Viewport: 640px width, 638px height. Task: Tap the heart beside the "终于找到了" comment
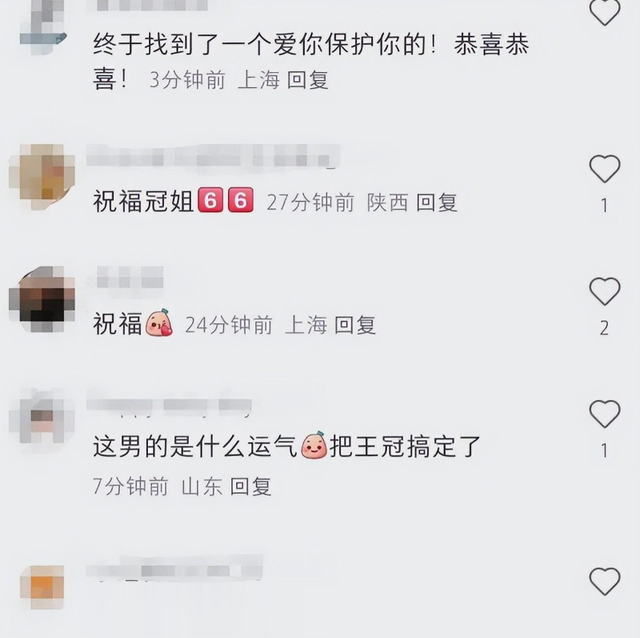point(604,11)
